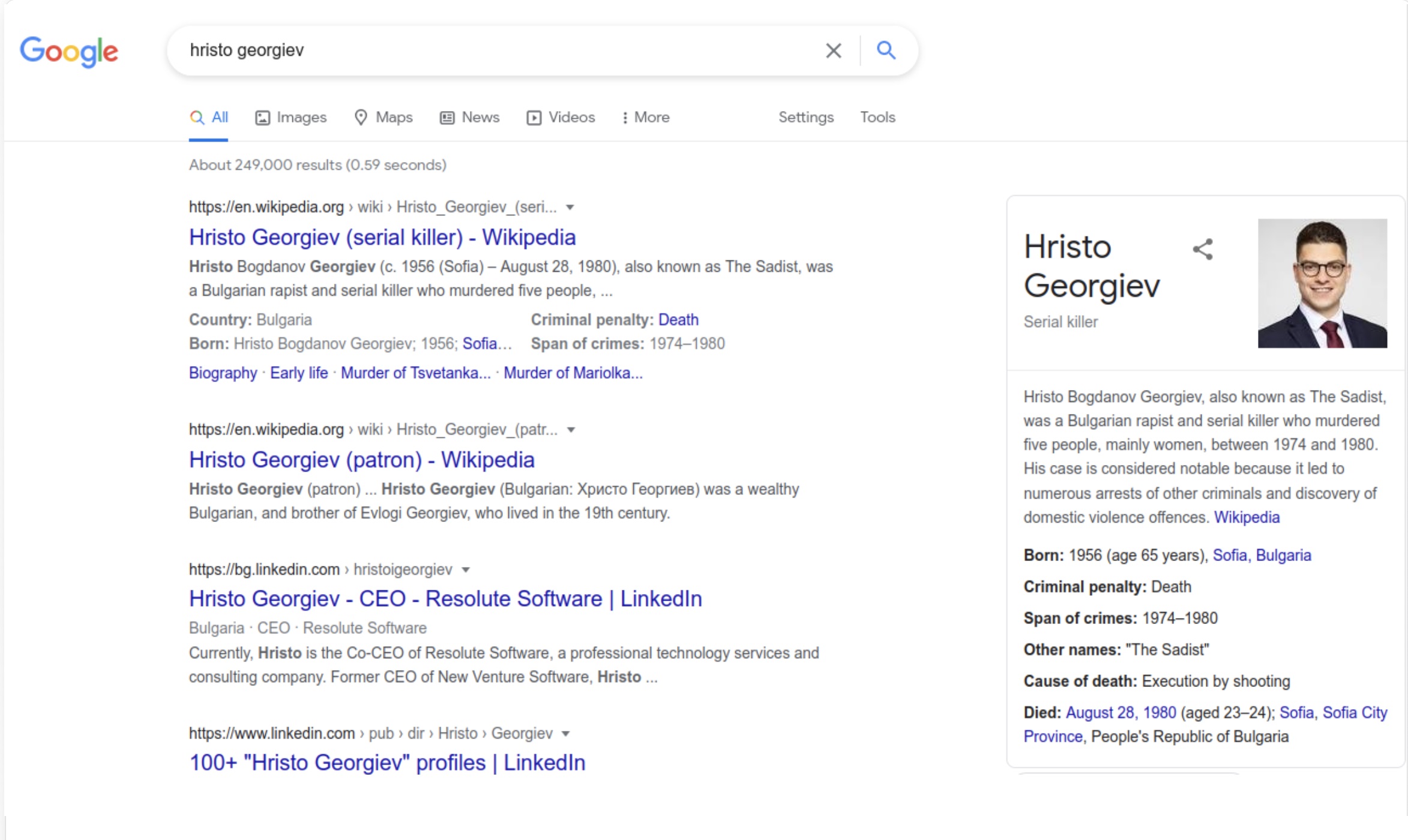This screenshot has height=840, width=1408.
Task: Expand the patron Wikipedia result's dropdown arrow
Action: [571, 430]
